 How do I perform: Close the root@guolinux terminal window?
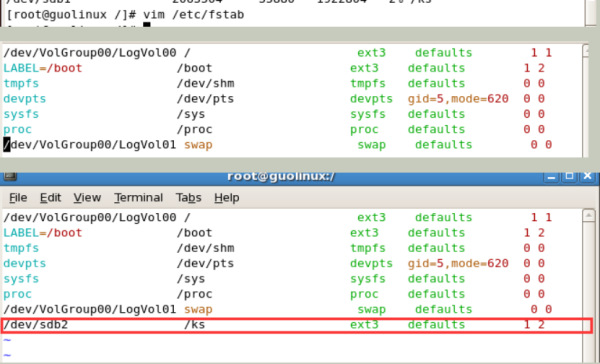click(x=587, y=176)
